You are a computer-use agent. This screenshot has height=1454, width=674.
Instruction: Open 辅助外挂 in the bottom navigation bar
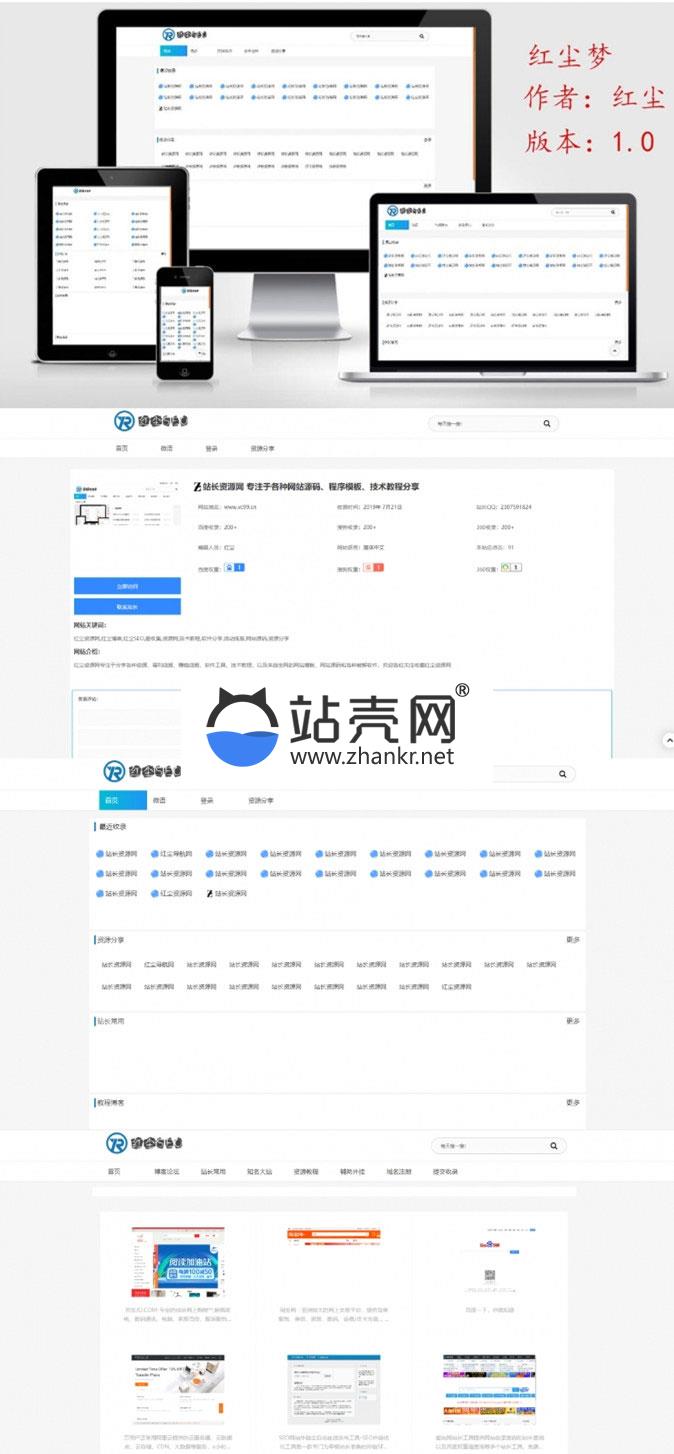coord(352,1171)
